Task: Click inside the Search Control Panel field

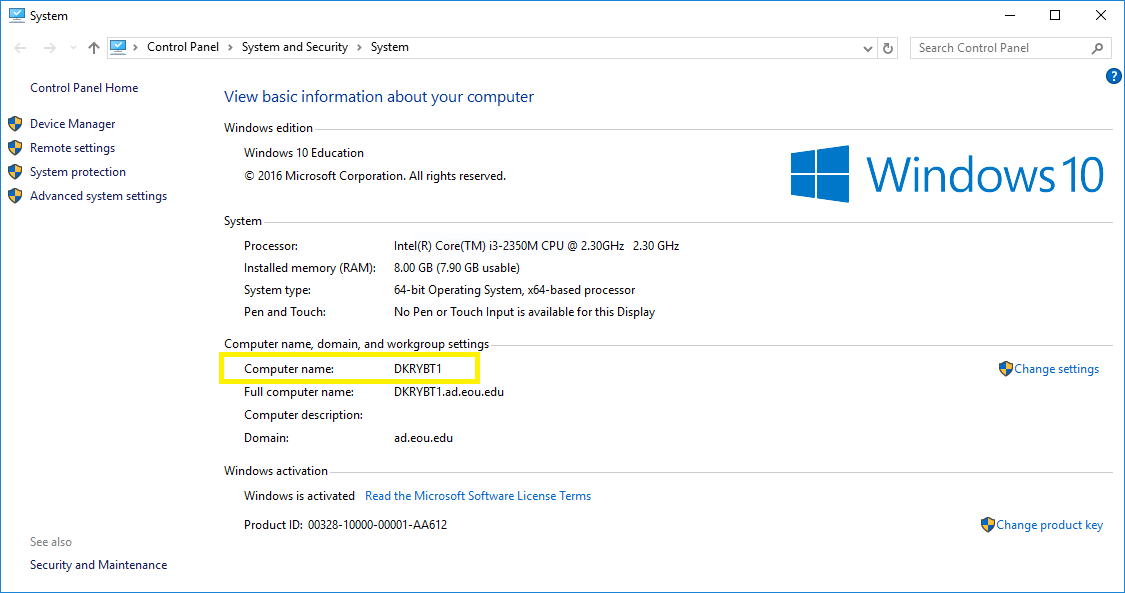Action: point(1000,47)
